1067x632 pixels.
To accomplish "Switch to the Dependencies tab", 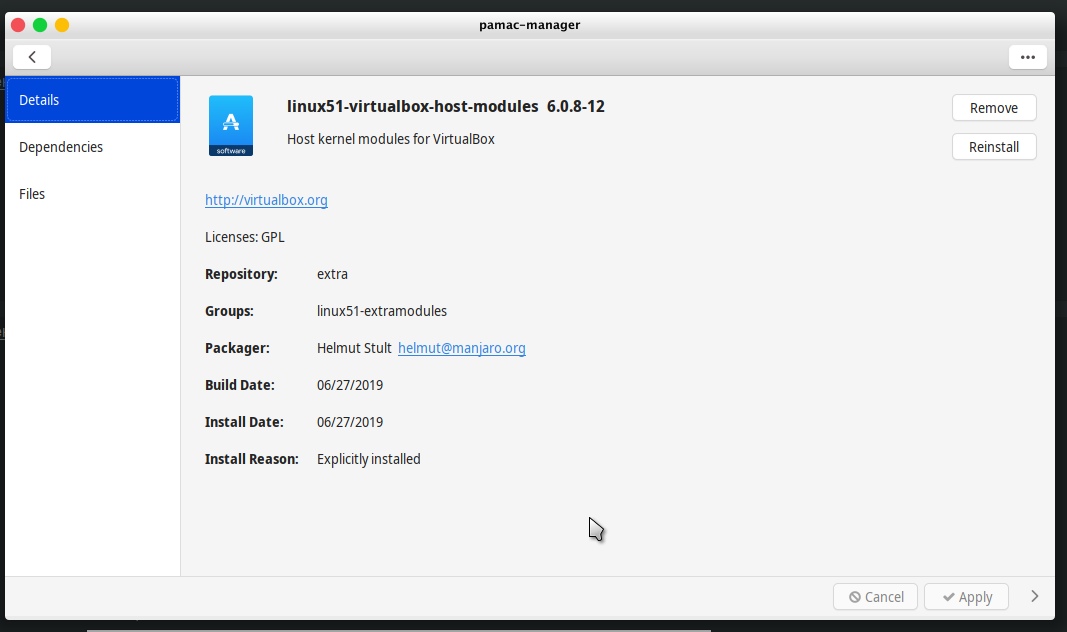I will (x=93, y=147).
